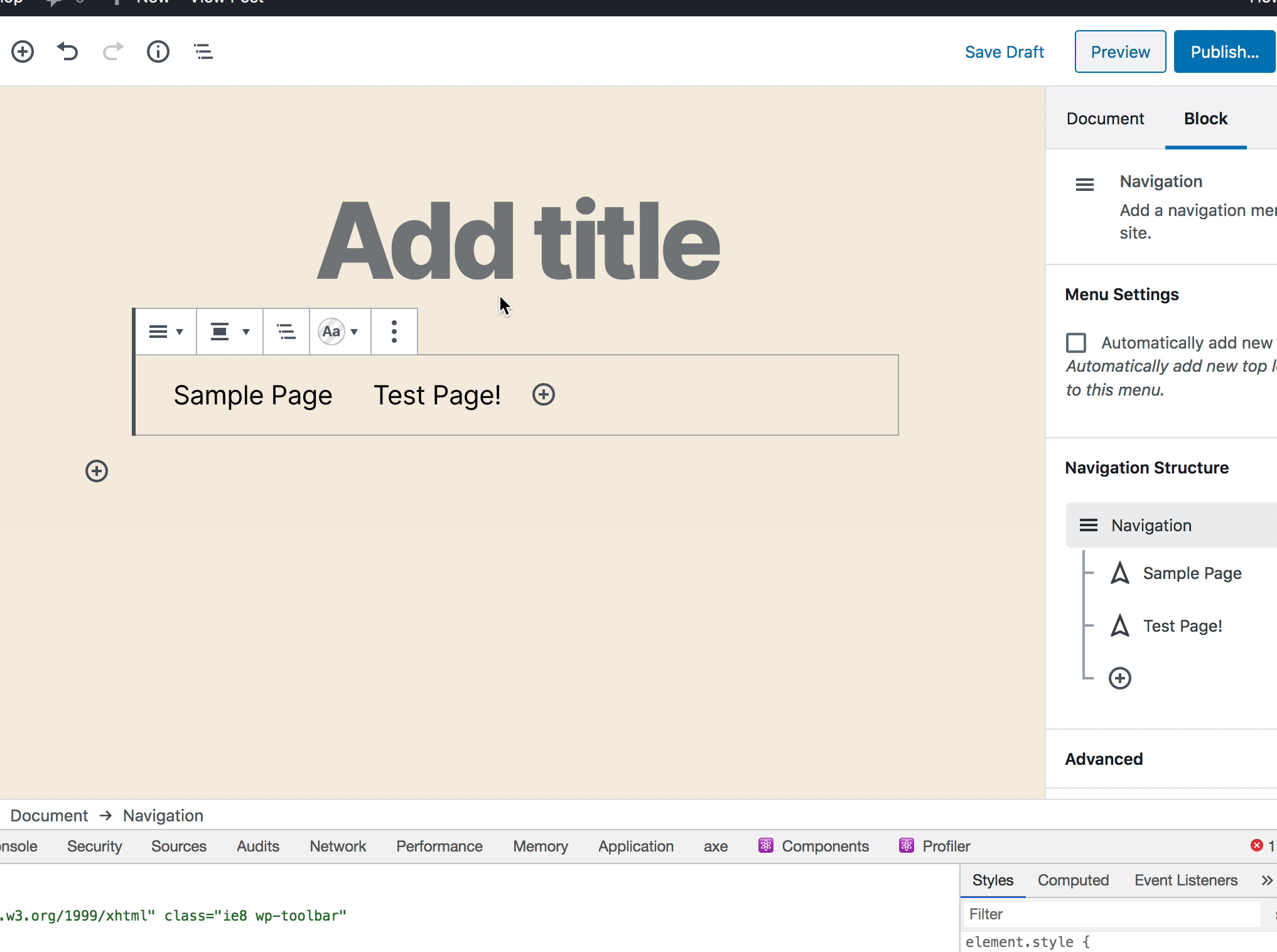This screenshot has width=1277, height=952.
Task: Click the Save Draft link
Action: point(1004,51)
